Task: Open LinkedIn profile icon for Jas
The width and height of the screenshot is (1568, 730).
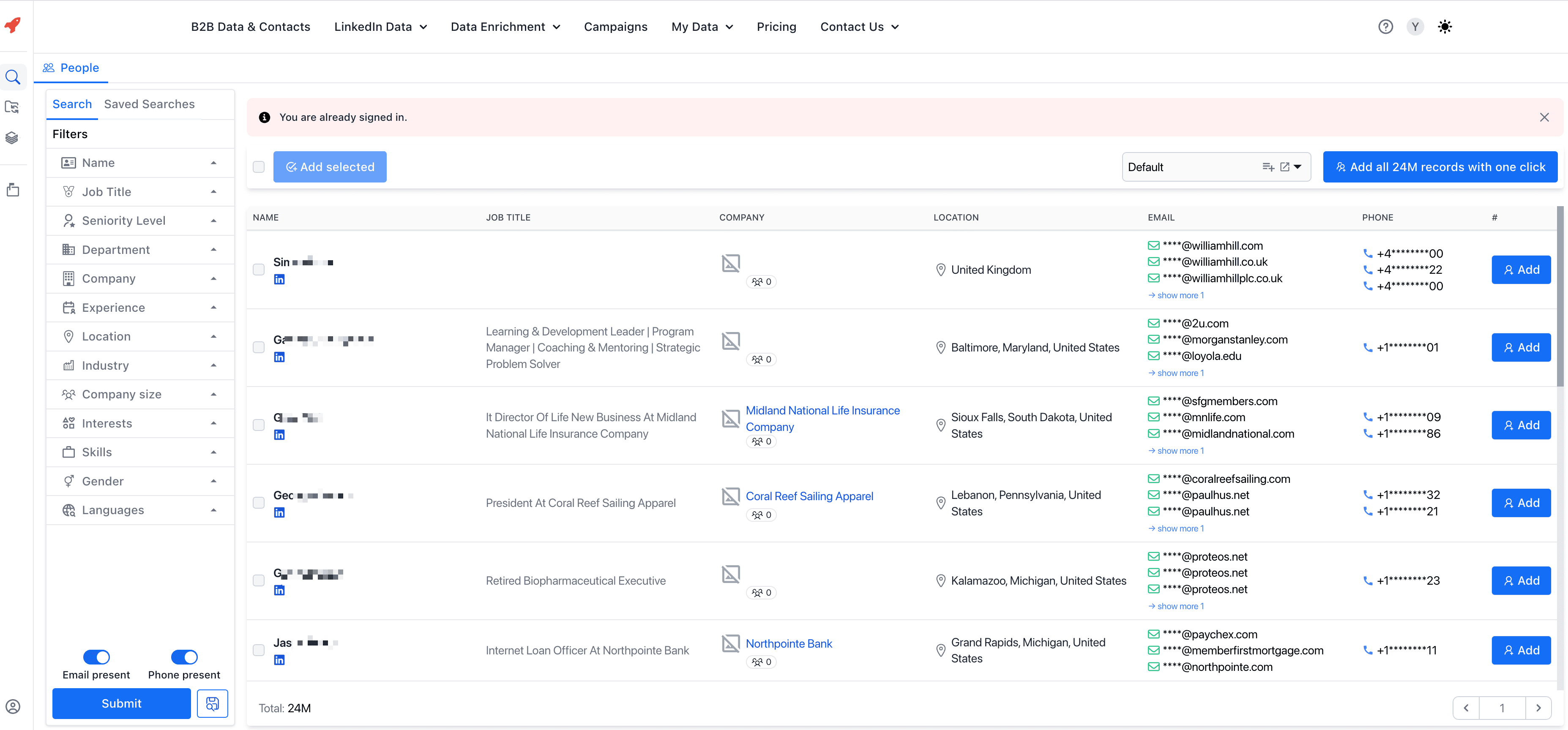Action: 279,660
